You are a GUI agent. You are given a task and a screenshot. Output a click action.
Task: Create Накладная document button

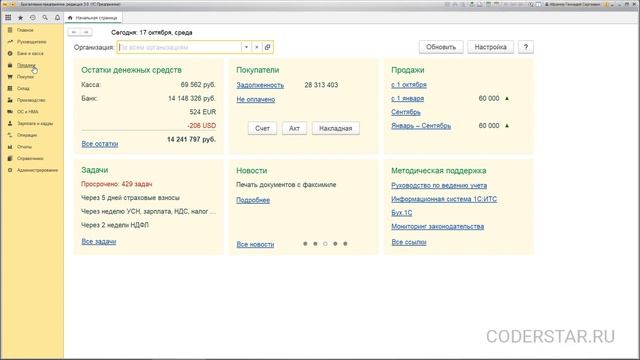(x=336, y=128)
